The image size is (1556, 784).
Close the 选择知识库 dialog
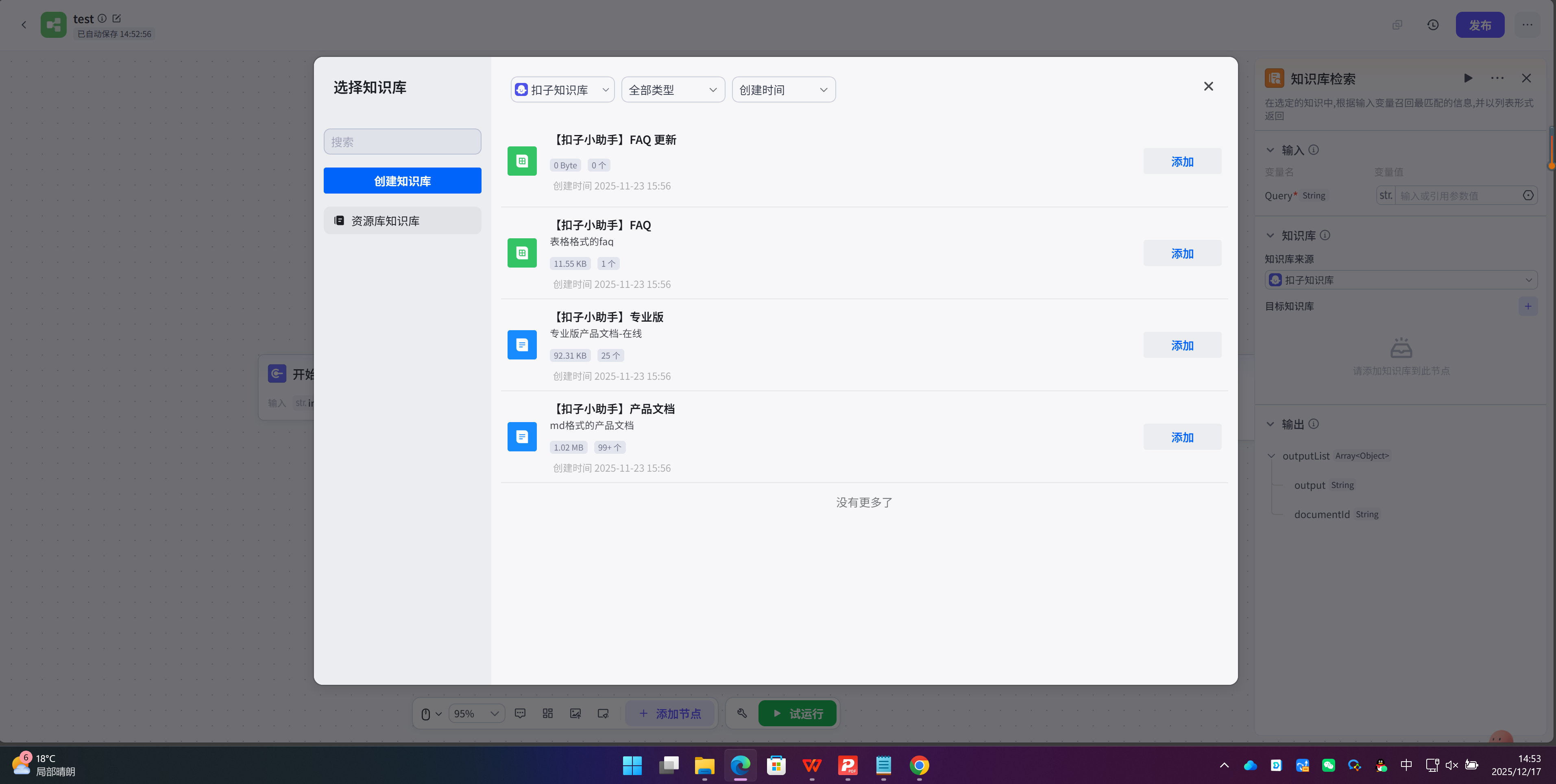point(1208,86)
